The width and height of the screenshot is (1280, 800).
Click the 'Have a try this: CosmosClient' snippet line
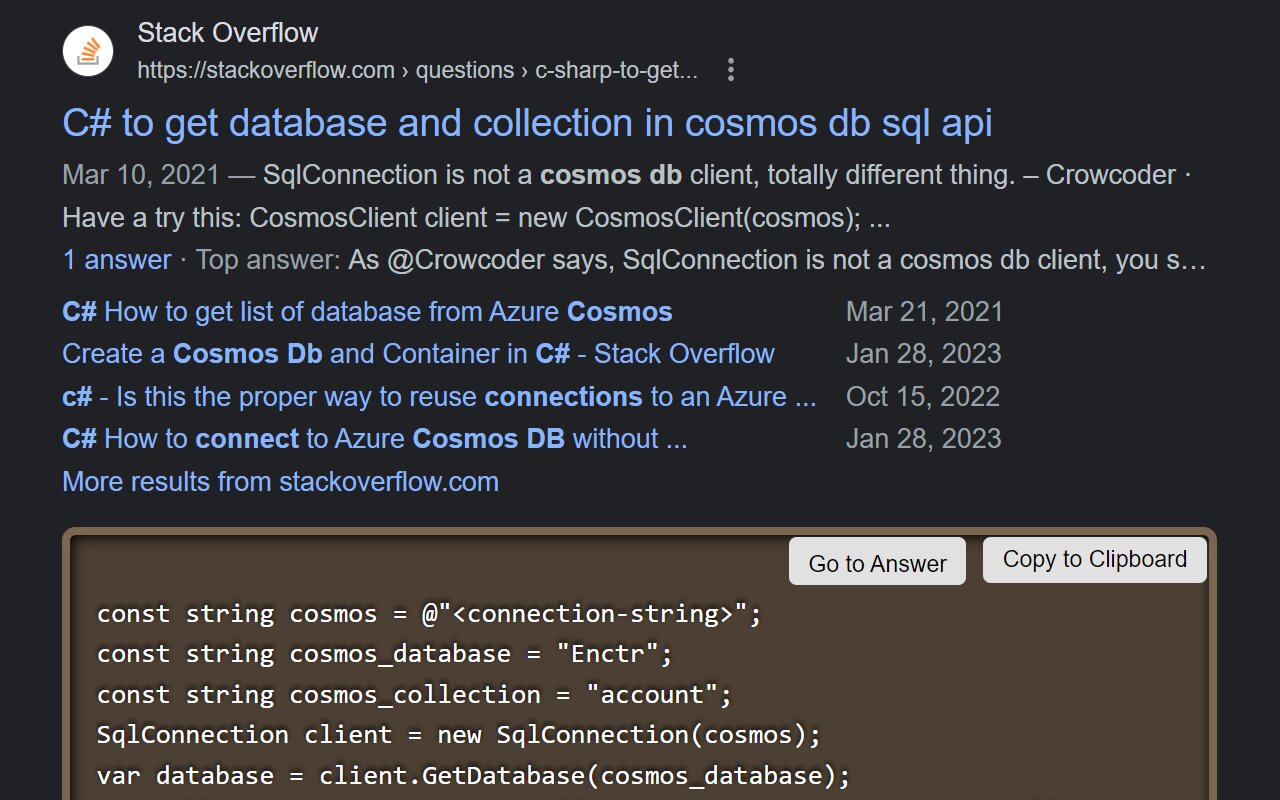pyautogui.click(x=476, y=218)
